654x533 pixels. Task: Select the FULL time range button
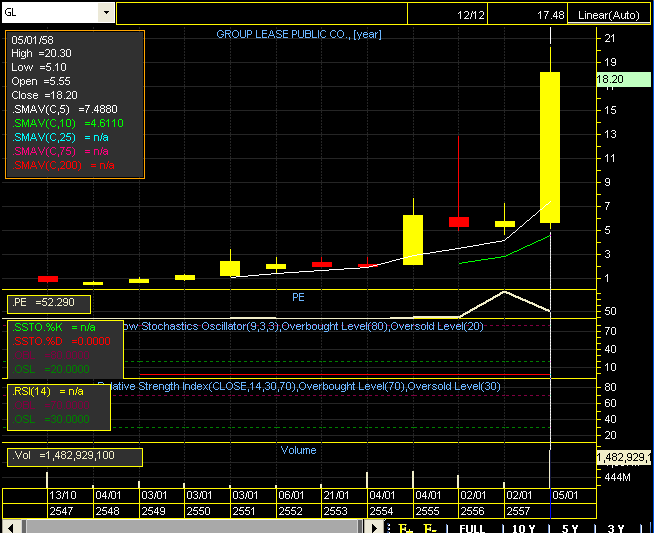click(x=472, y=527)
